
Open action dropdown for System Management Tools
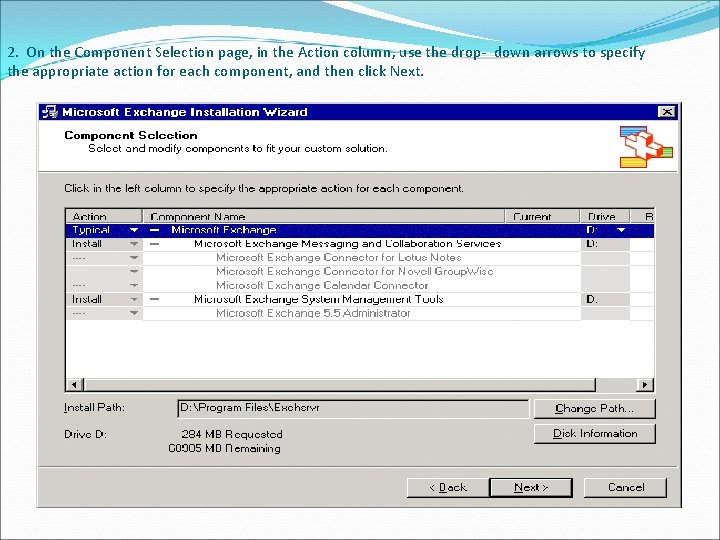point(134,299)
